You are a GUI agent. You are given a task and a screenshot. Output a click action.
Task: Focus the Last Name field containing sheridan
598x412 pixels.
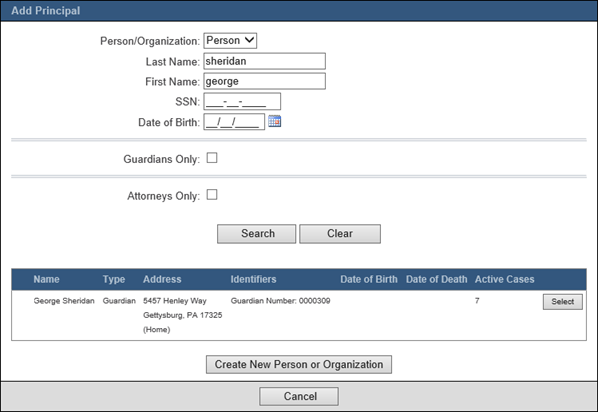click(265, 61)
